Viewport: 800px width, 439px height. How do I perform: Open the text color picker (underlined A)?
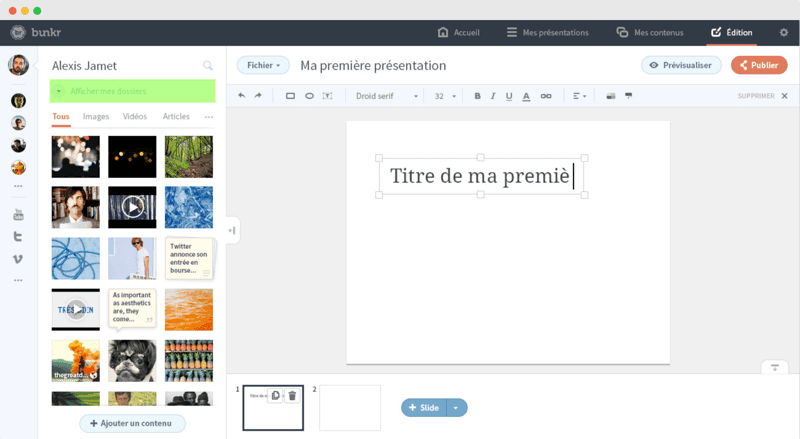click(527, 96)
